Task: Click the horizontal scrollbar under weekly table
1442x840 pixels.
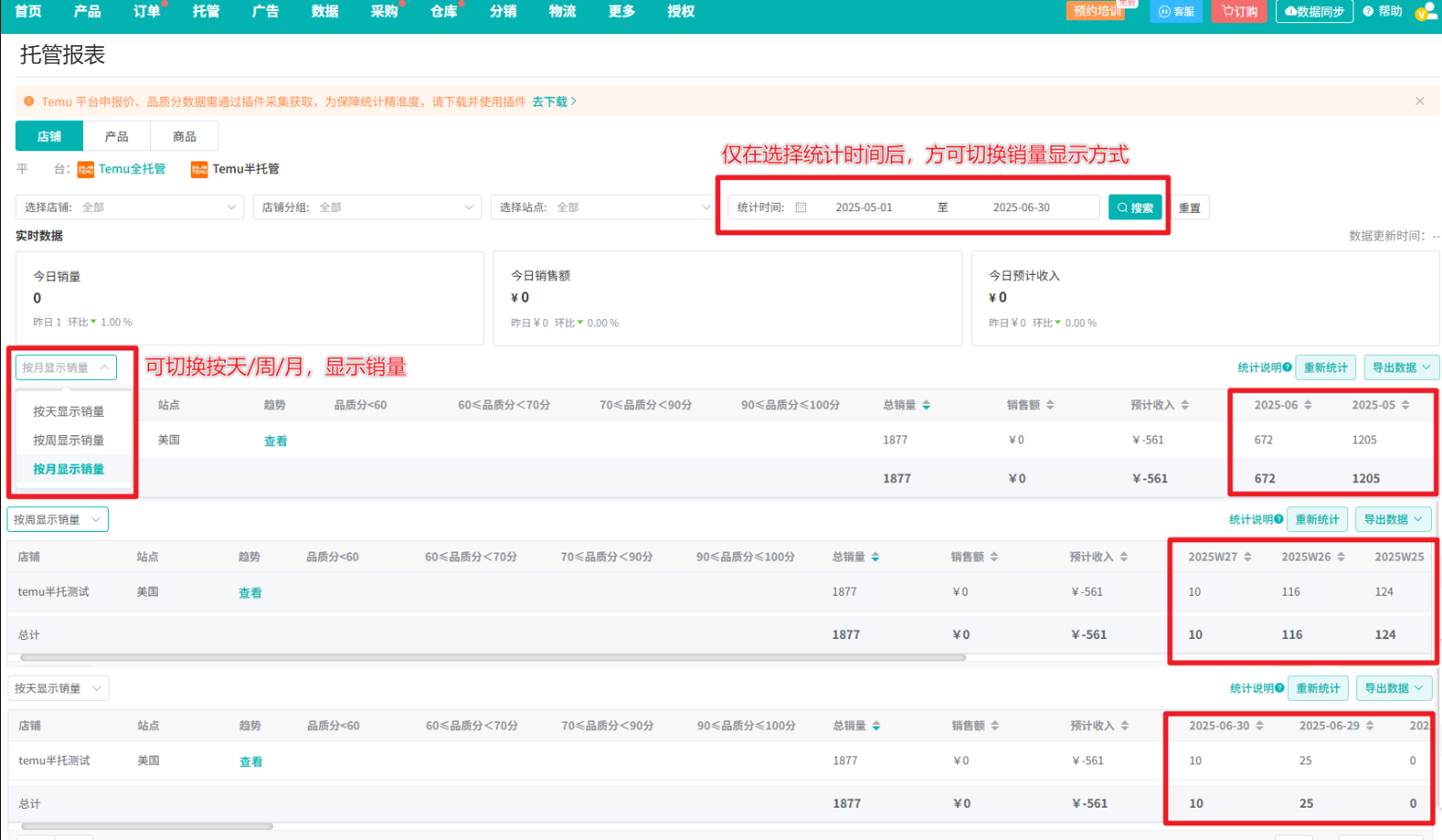Action: tap(492, 657)
